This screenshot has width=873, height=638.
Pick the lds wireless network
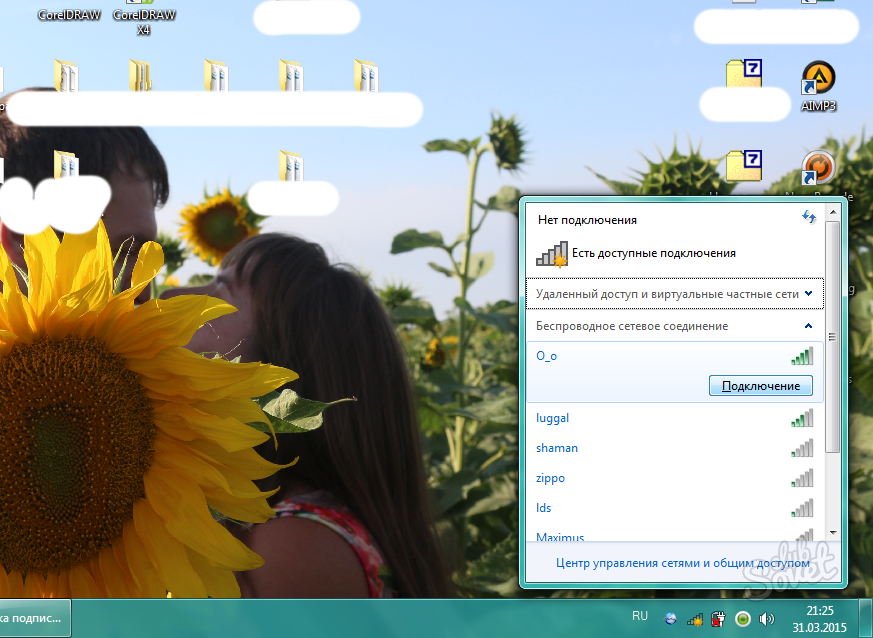[544, 508]
